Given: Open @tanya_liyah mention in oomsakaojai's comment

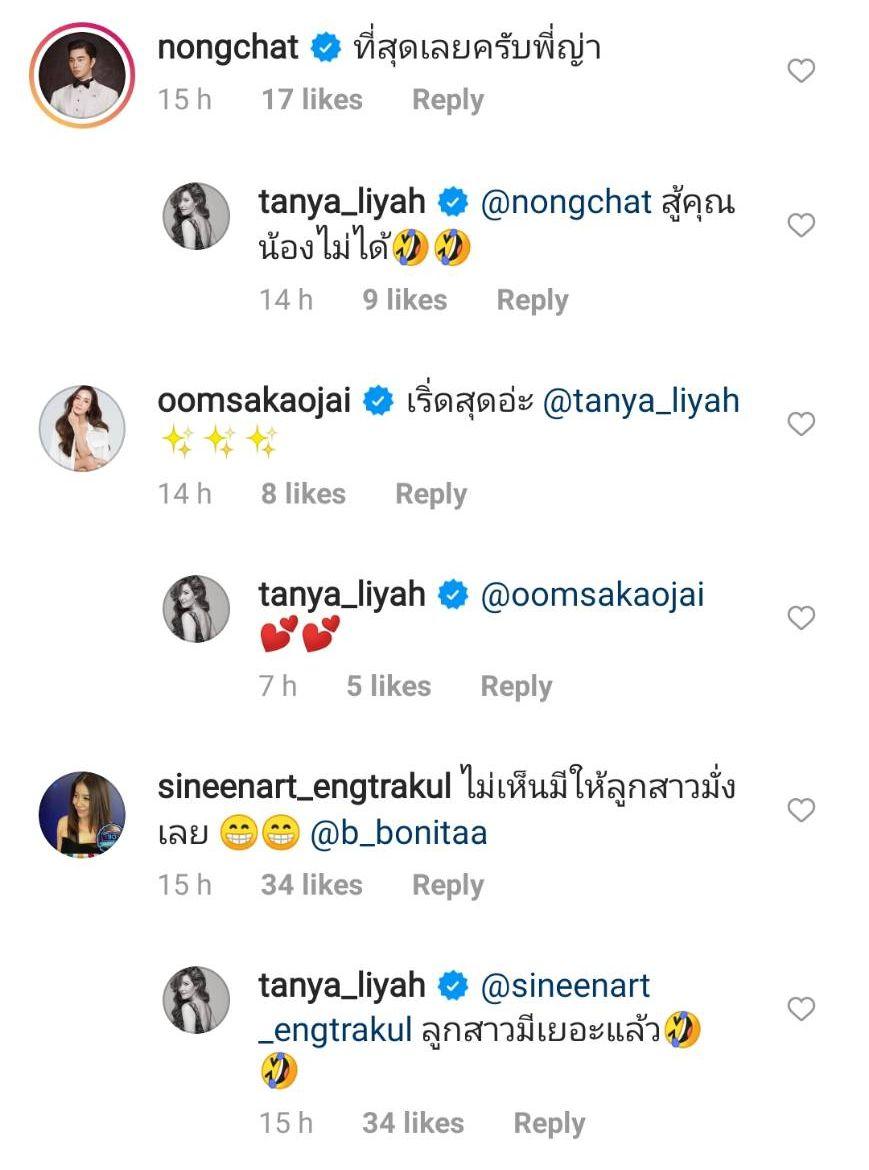Looking at the screenshot, I should [x=643, y=401].
